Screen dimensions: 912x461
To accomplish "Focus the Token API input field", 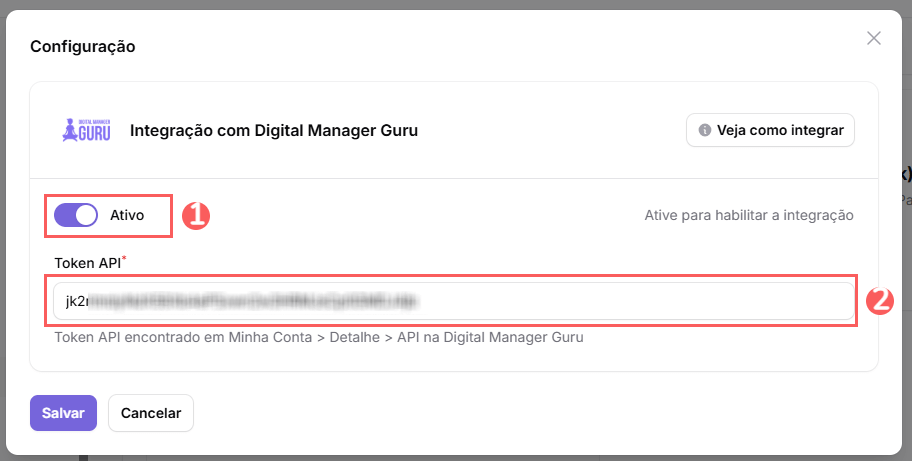I will pyautogui.click(x=600, y=300).
